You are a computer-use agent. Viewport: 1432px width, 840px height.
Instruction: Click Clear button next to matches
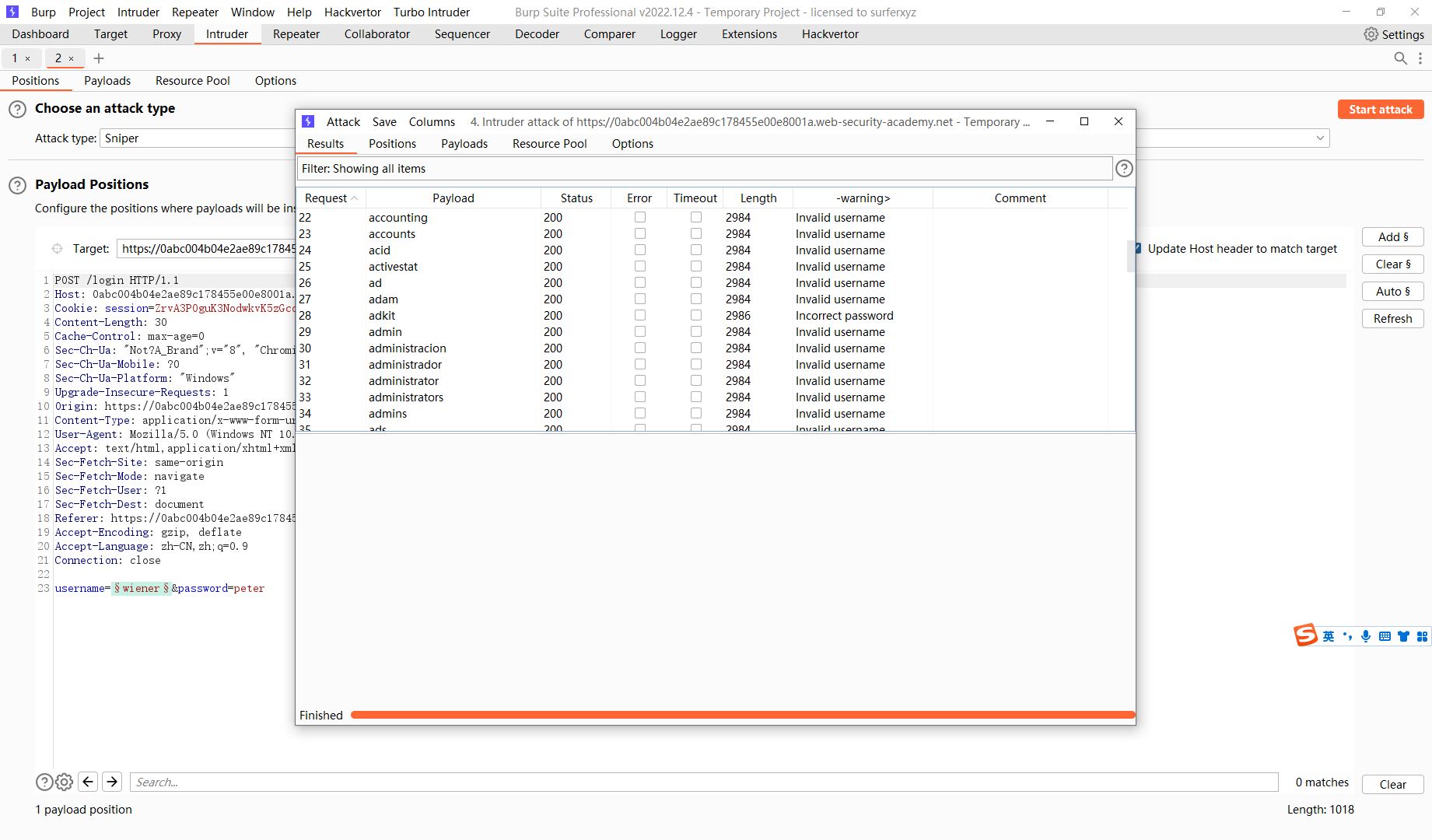click(1392, 784)
